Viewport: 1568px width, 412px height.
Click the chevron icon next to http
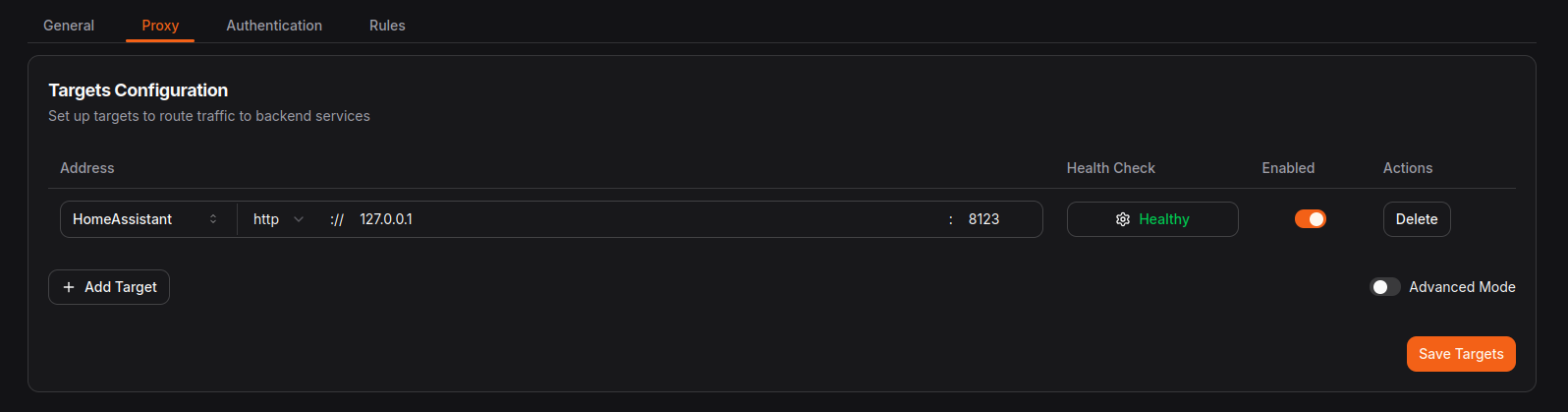[x=299, y=219]
